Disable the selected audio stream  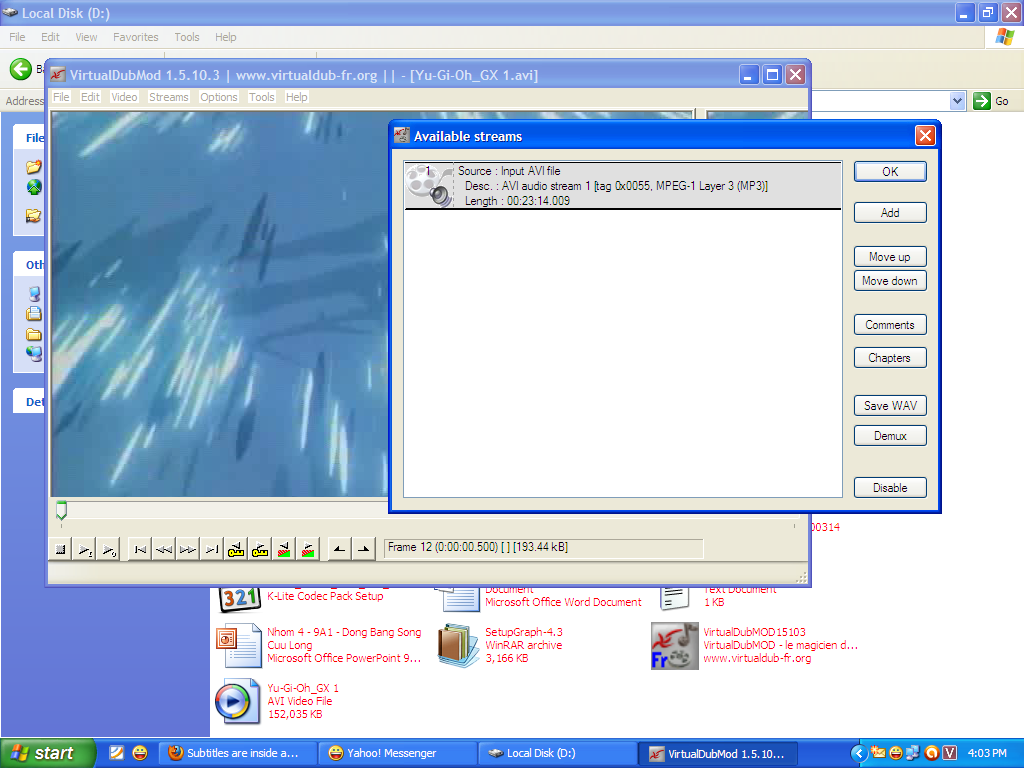pos(889,487)
